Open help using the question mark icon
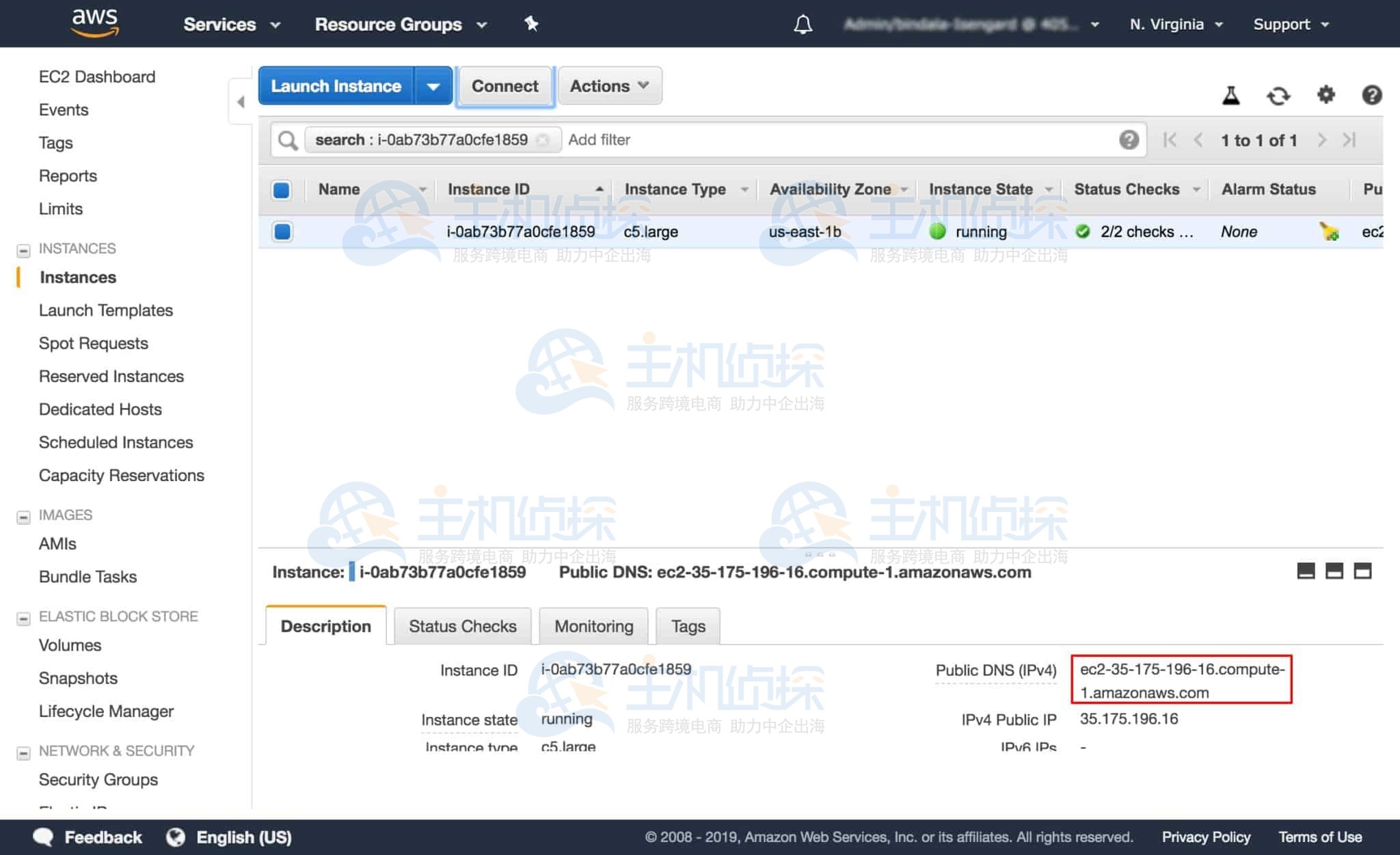This screenshot has width=1400, height=855. tap(1372, 96)
